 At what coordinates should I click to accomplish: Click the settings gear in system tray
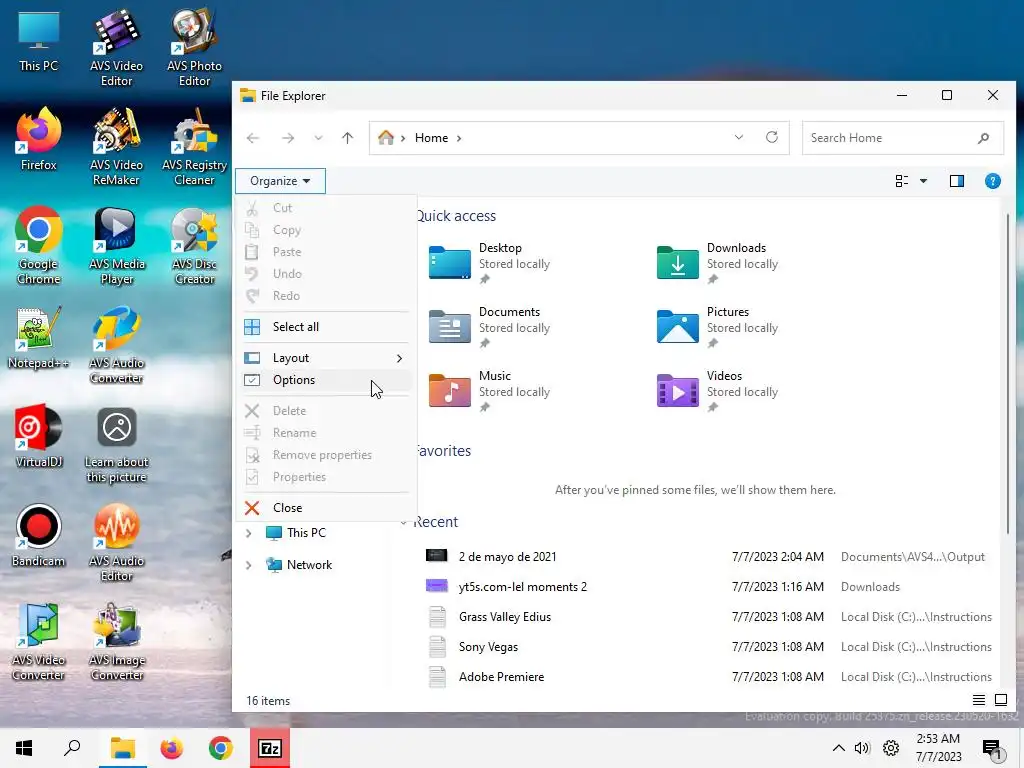[891, 748]
